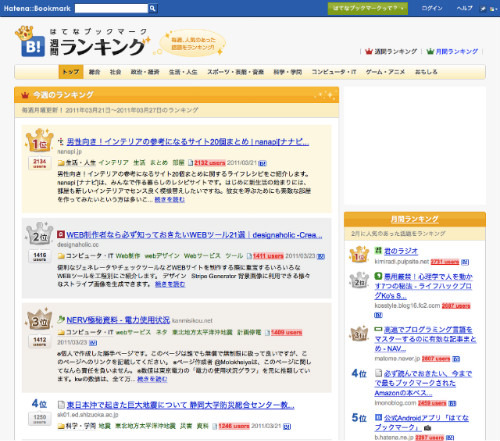This screenshot has width=500, height=441.
Task: Click the red 2132 users bookmark link
Action: [210, 163]
